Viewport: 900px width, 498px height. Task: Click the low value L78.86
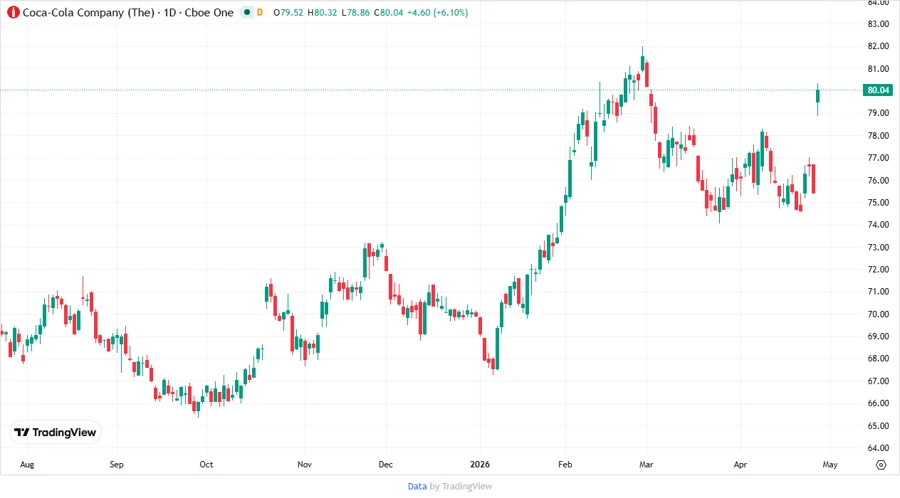pyautogui.click(x=355, y=13)
